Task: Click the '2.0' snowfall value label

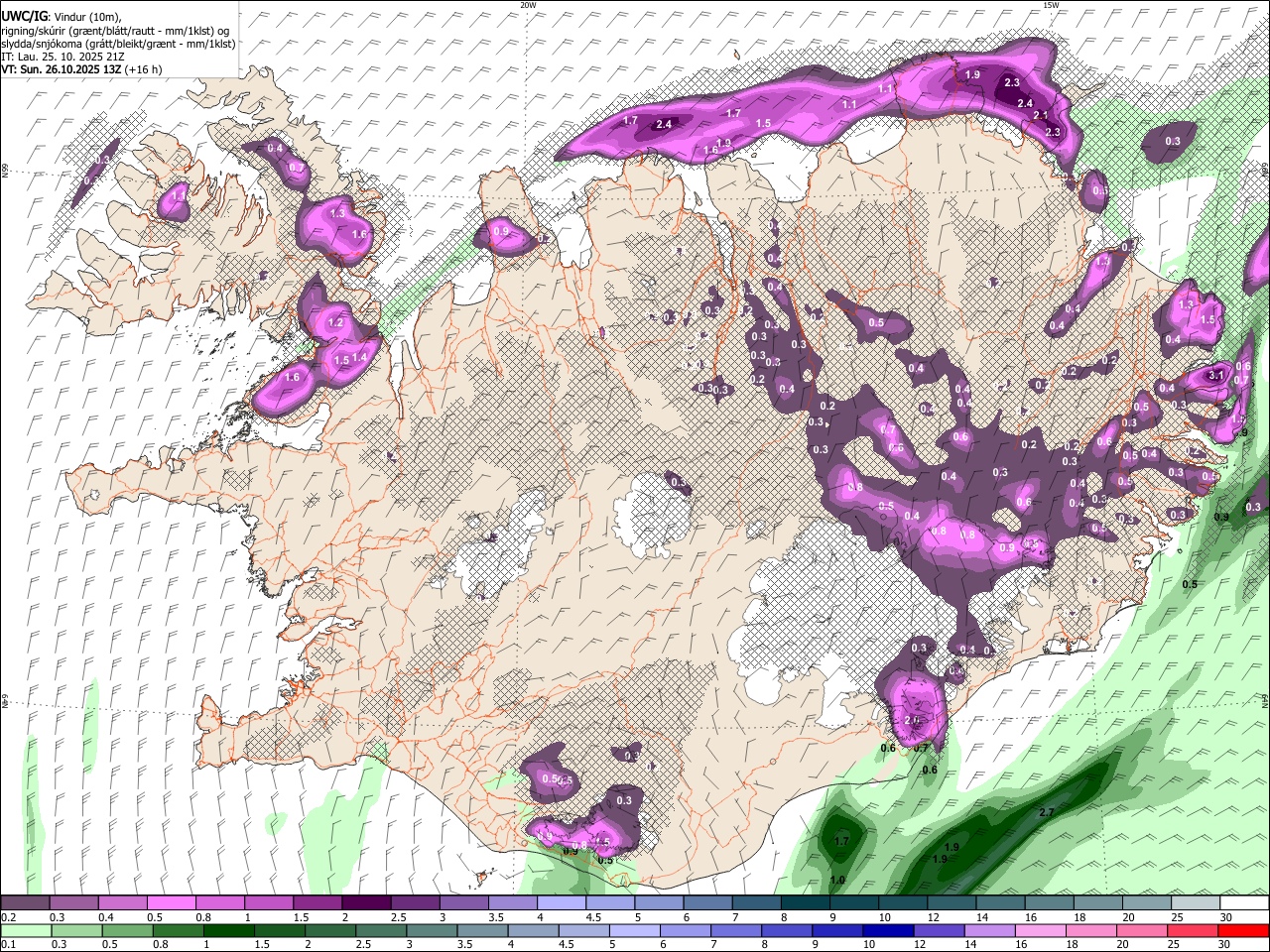Action: pyautogui.click(x=914, y=720)
